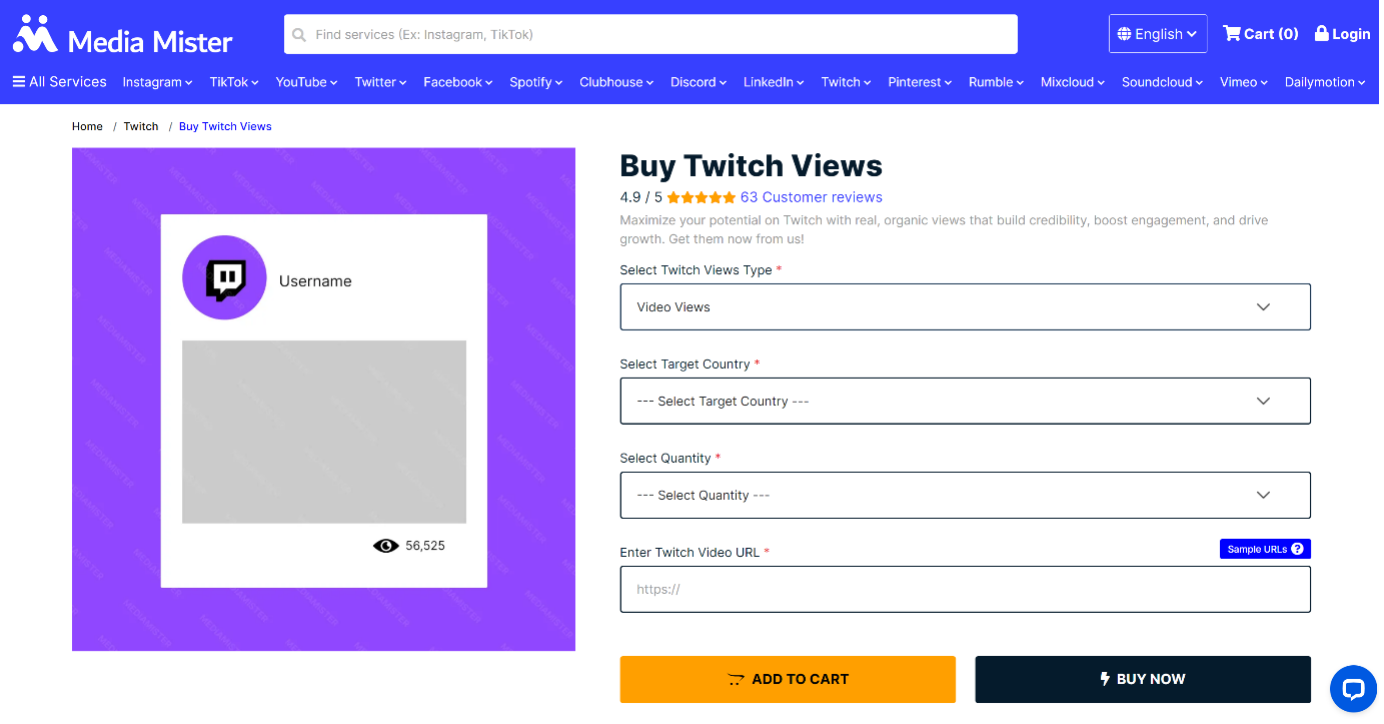
Task: Open the Twitch Views Type dropdown
Action: pyautogui.click(x=965, y=307)
